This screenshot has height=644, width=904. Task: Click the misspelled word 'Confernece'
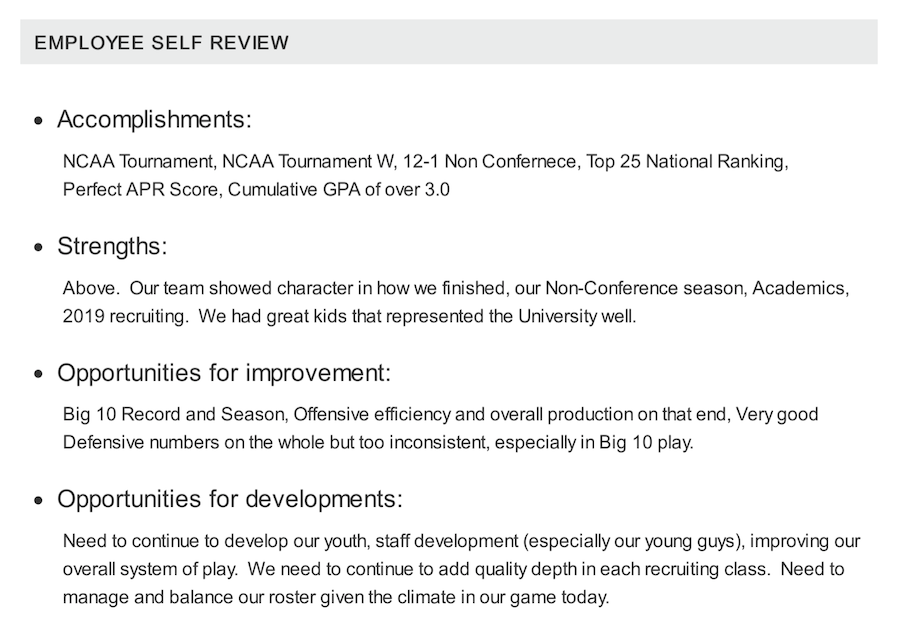pyautogui.click(x=529, y=161)
